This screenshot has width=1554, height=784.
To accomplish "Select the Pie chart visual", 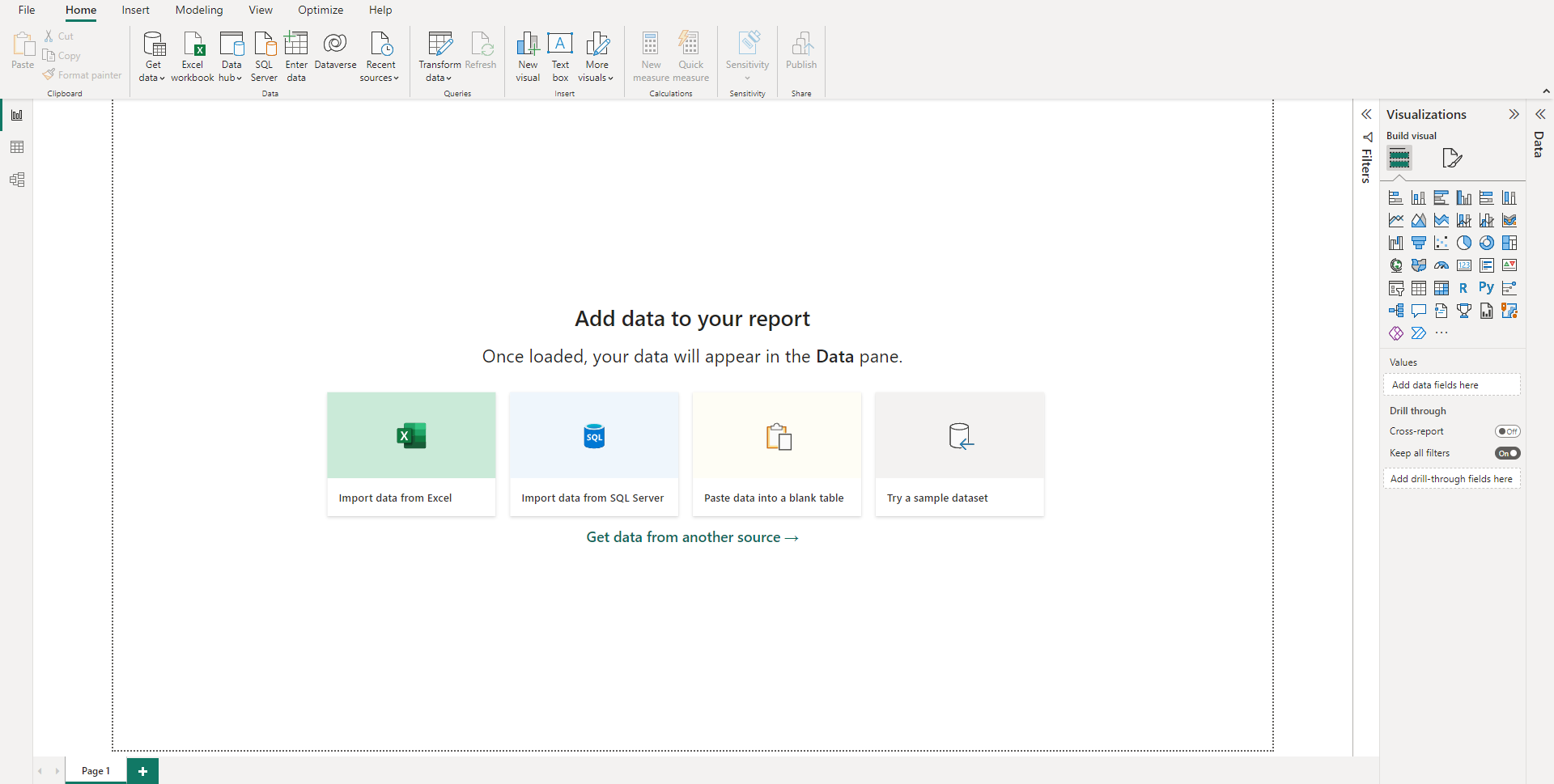I will [x=1464, y=243].
